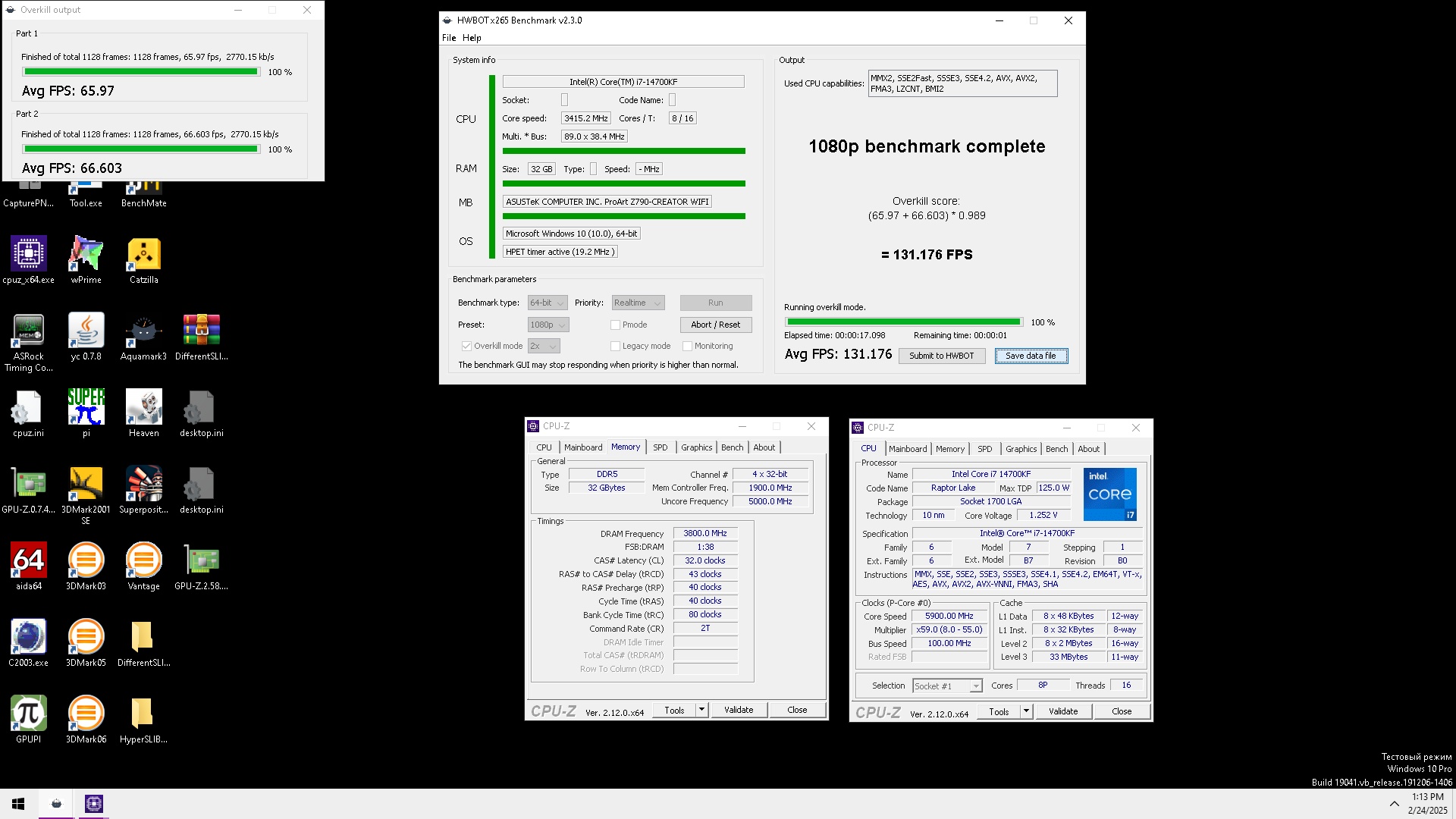Show hidden system tray icons

1394,804
